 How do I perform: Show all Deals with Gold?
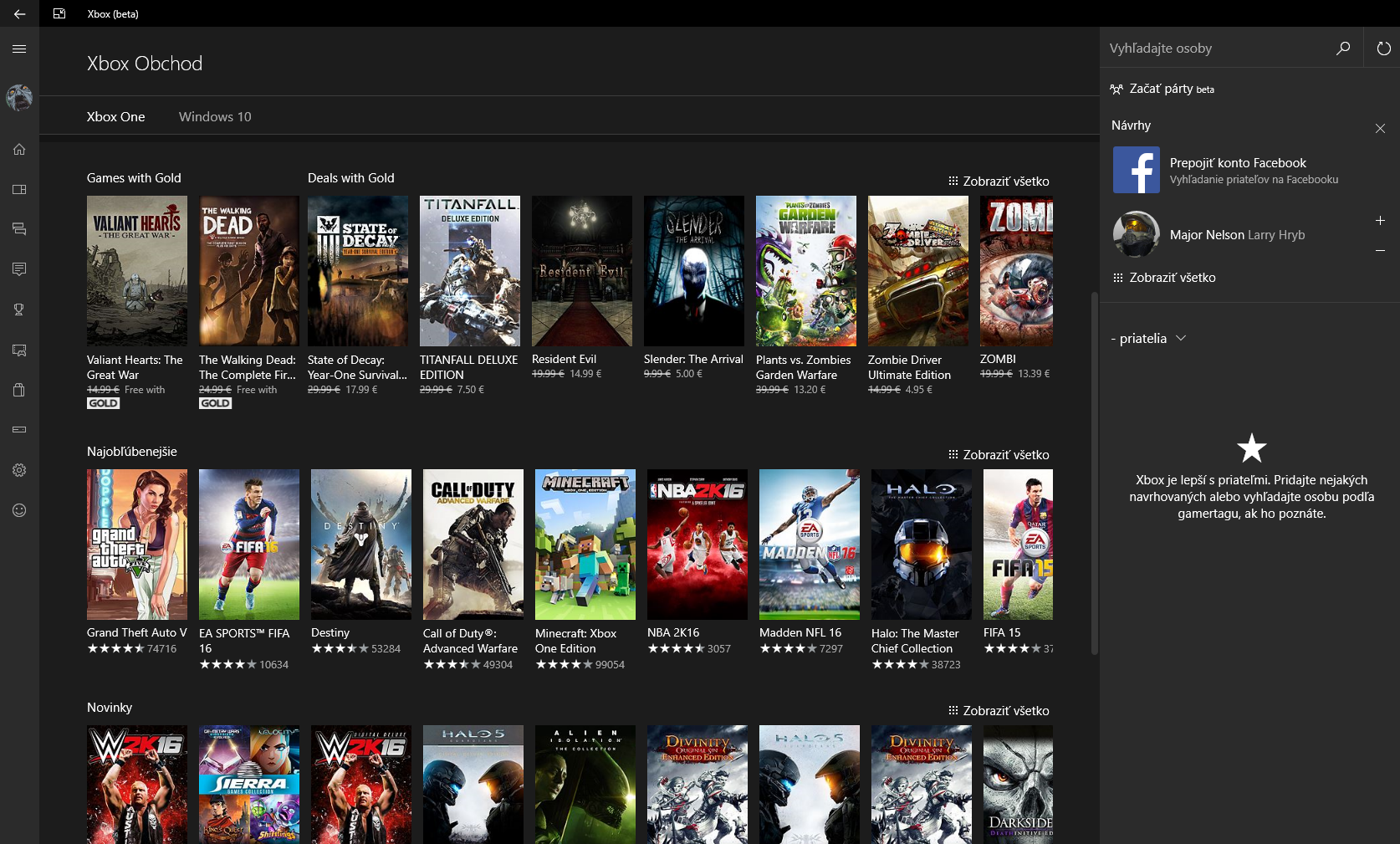(999, 181)
